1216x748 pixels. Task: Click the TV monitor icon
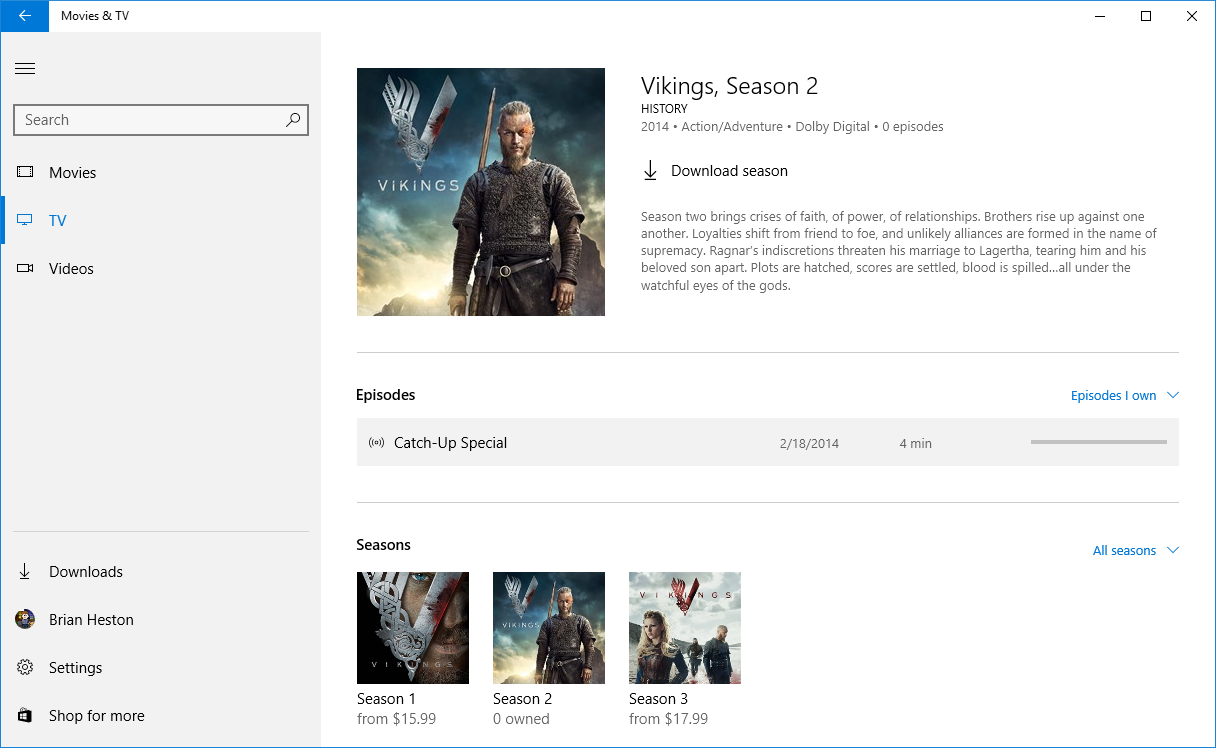click(x=25, y=220)
